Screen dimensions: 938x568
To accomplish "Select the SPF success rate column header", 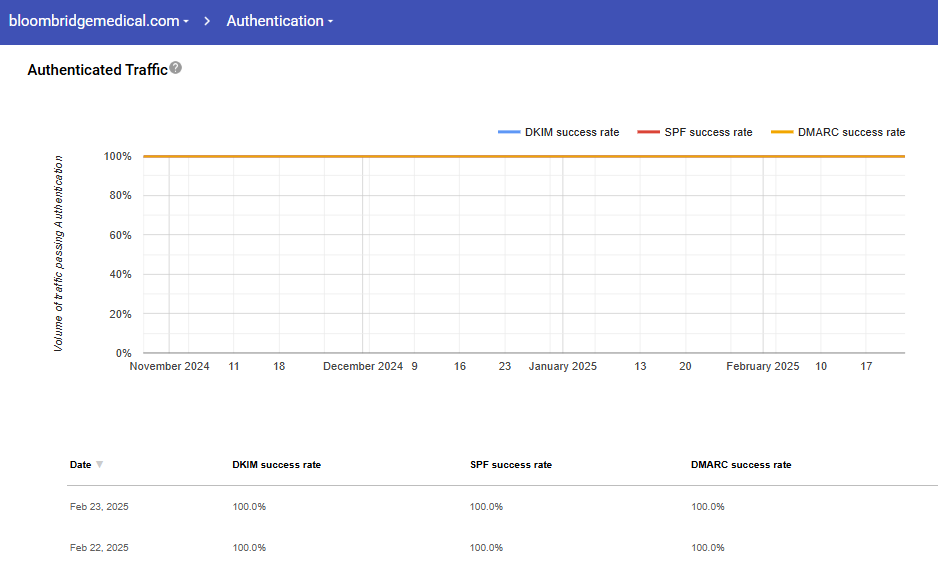I will (510, 465).
